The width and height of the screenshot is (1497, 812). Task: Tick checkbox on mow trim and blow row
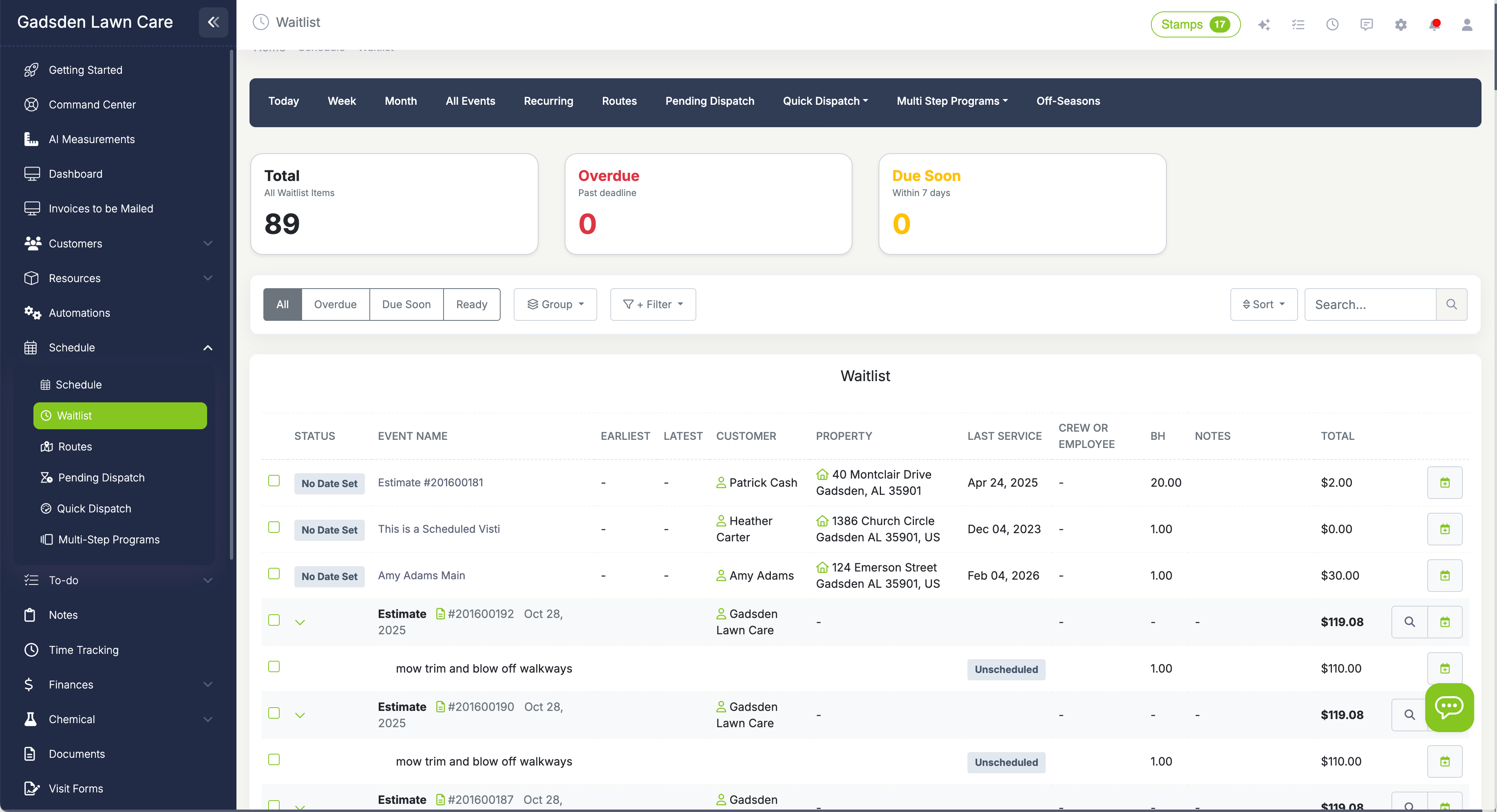(x=274, y=666)
